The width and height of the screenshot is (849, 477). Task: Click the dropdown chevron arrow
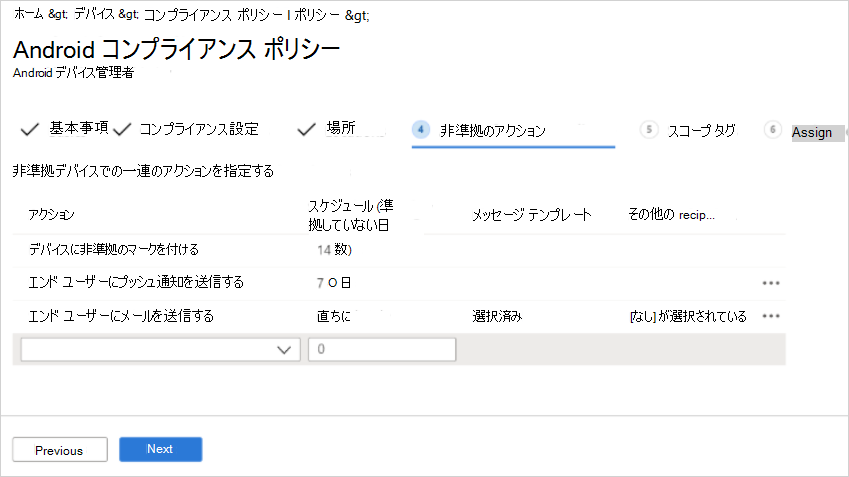[x=283, y=349]
